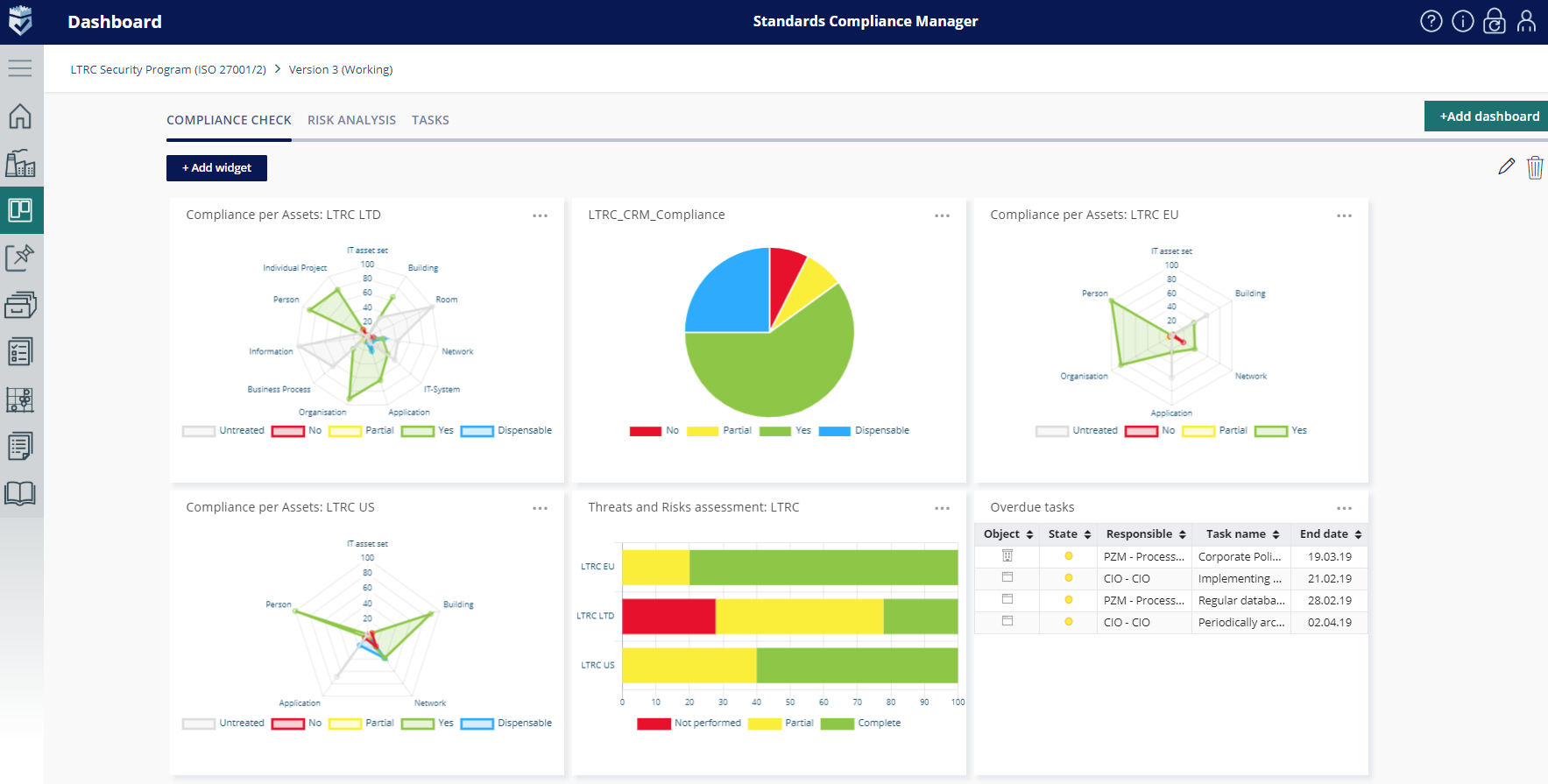Click object icon in Corporate Poli... row
Screen dimensions: 1548x784
click(1007, 555)
